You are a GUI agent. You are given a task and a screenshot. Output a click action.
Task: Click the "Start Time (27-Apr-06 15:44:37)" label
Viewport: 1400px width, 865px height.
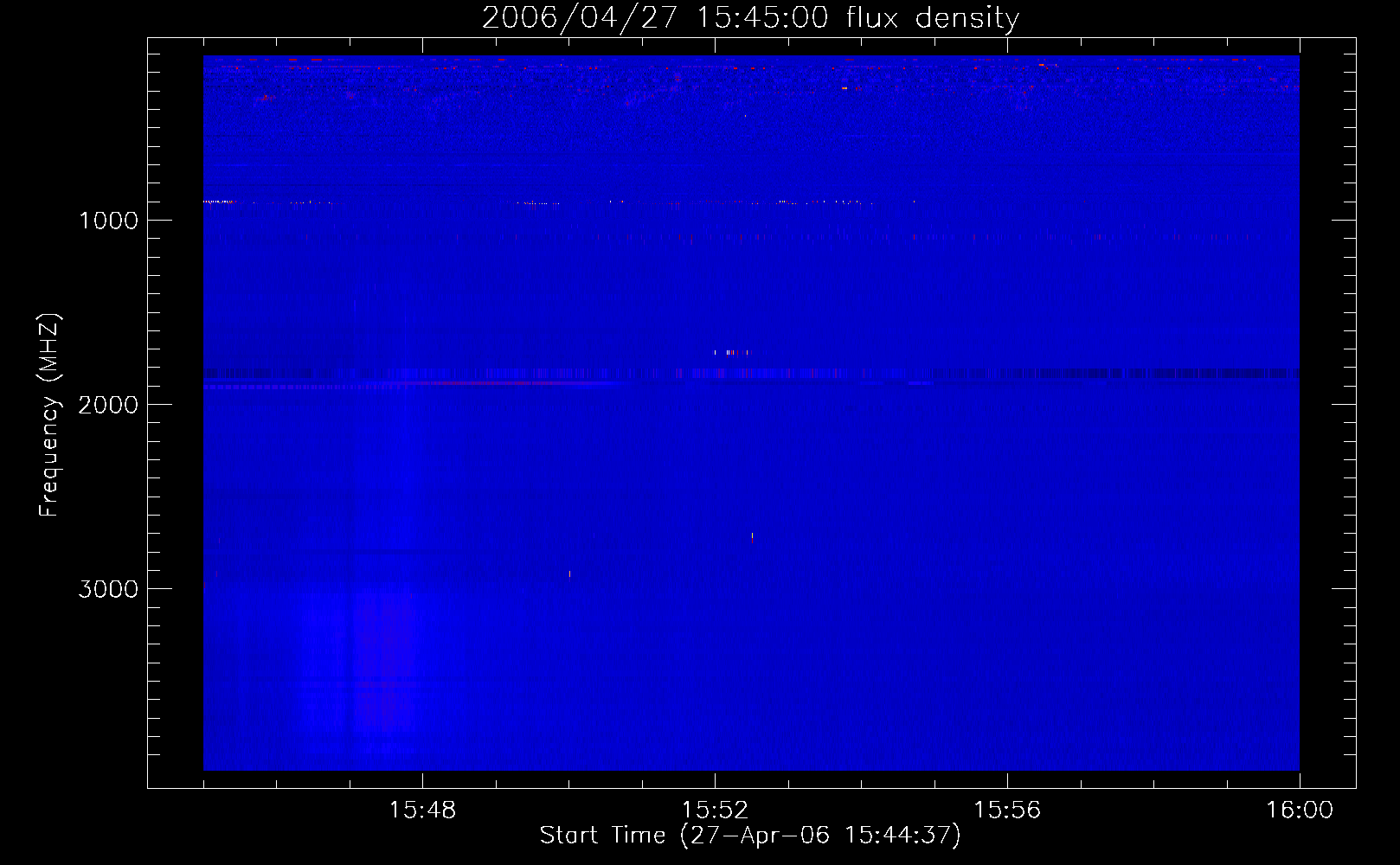(750, 836)
